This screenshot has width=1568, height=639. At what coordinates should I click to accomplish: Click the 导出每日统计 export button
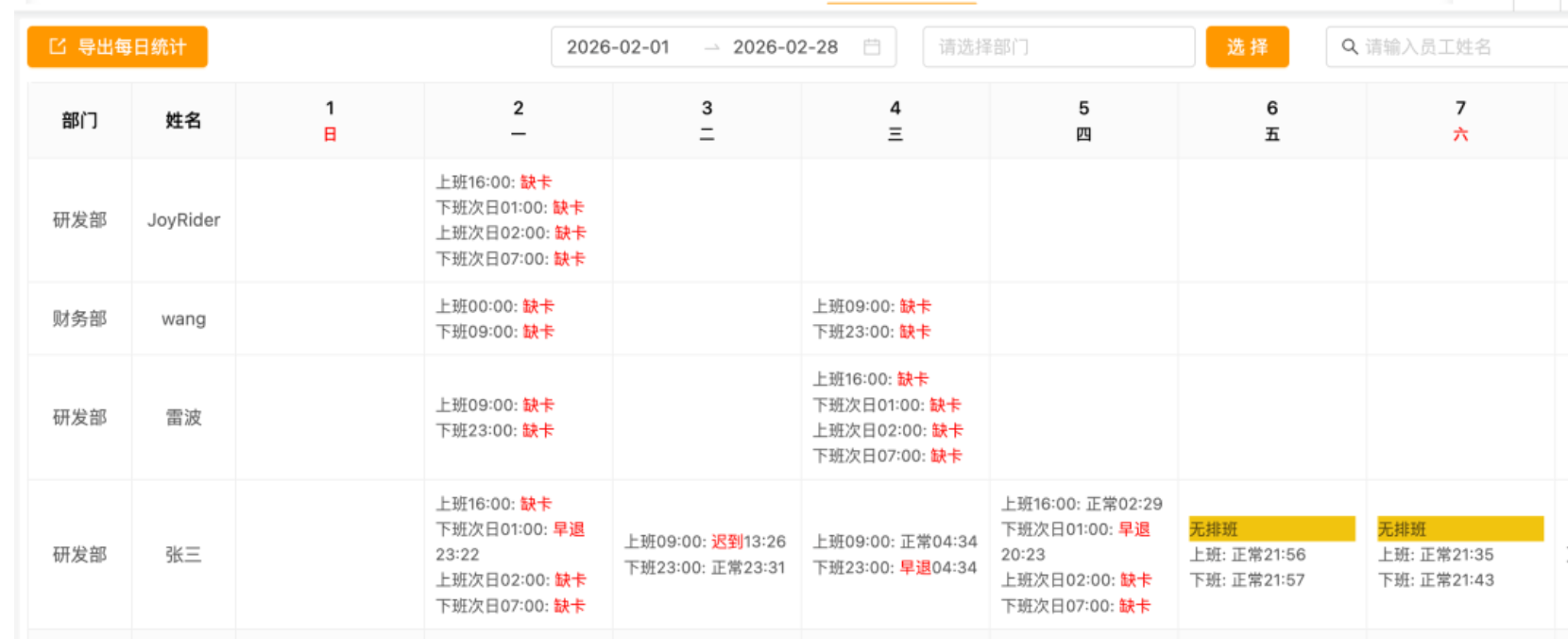click(117, 46)
